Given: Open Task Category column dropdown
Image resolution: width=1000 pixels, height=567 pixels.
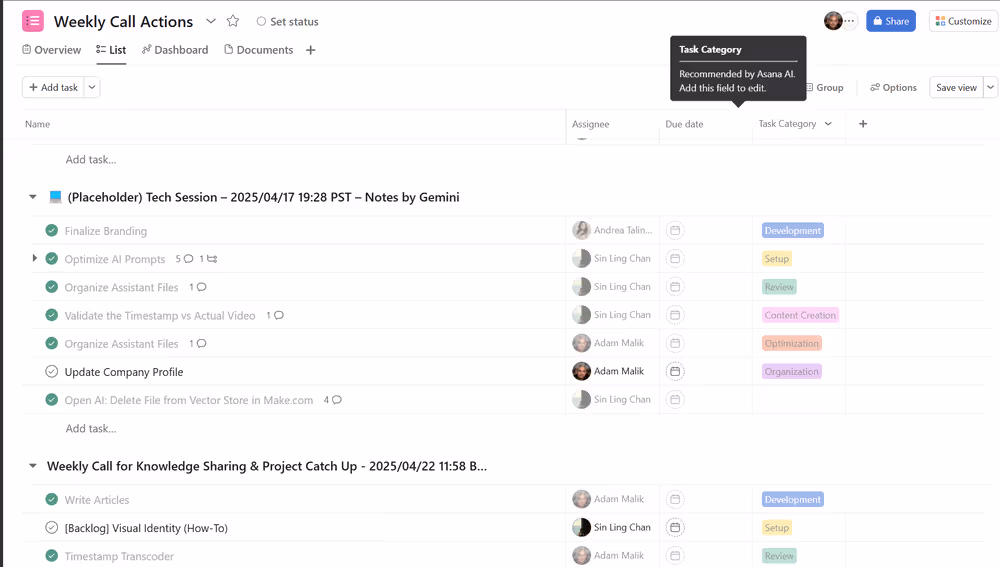Looking at the screenshot, I should [828, 124].
